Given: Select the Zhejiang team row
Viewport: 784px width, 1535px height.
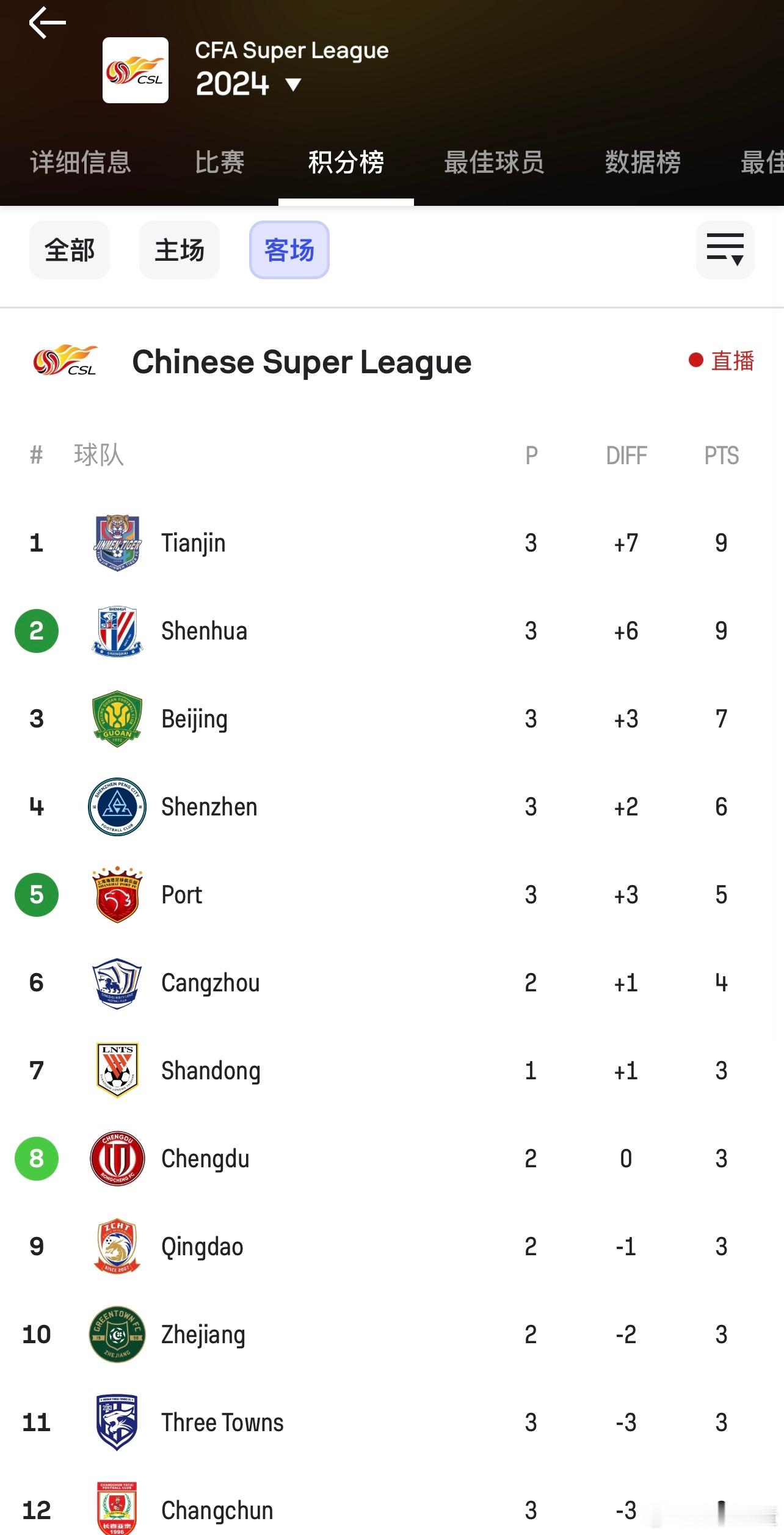Looking at the screenshot, I should click(392, 1335).
